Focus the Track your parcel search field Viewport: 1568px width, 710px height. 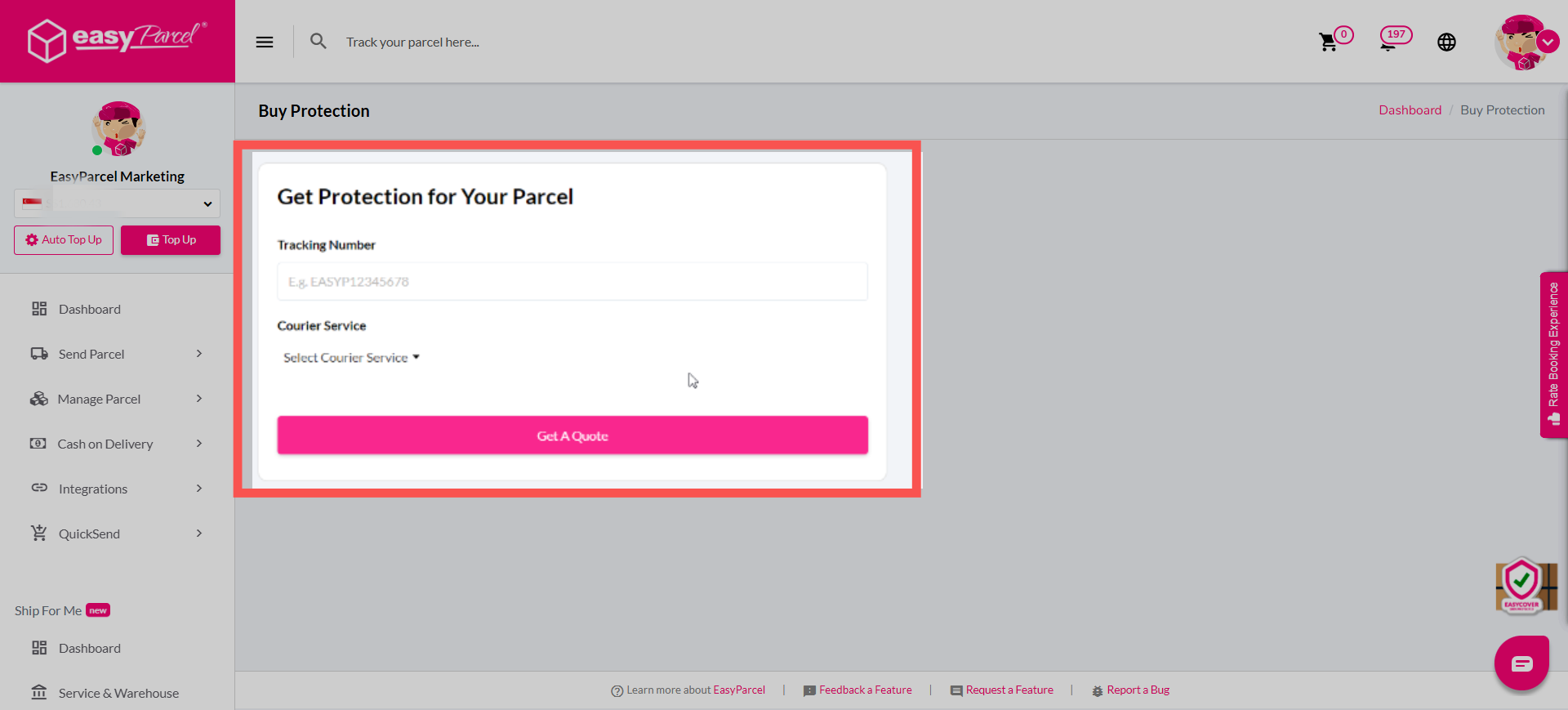pyautogui.click(x=412, y=42)
